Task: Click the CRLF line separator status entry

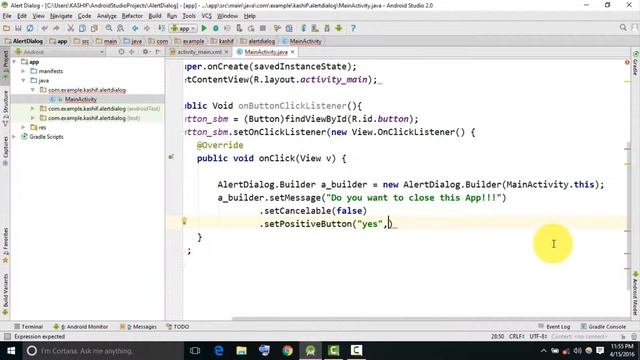Action: pos(517,336)
